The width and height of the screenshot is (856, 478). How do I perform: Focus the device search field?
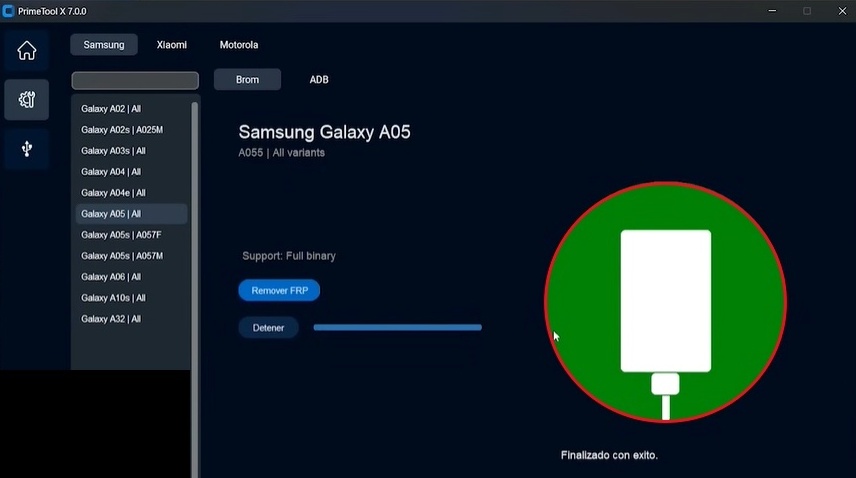(135, 80)
